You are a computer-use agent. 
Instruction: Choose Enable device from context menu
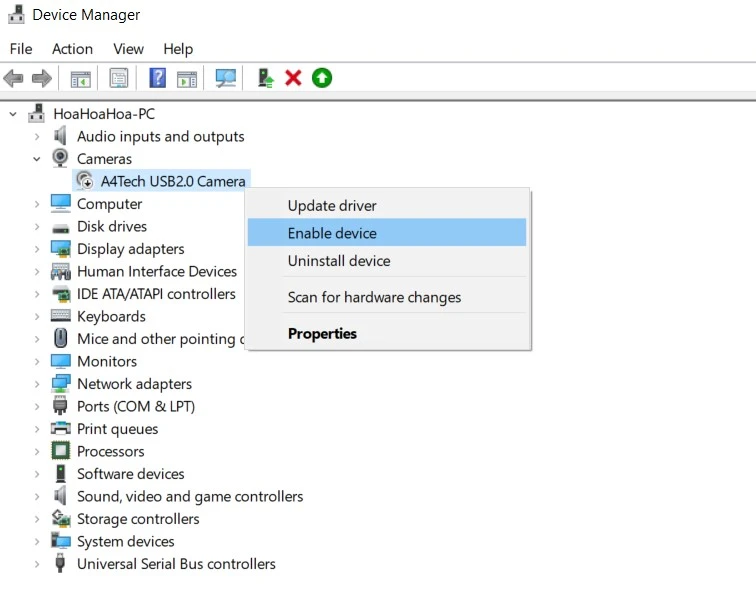[x=332, y=233]
